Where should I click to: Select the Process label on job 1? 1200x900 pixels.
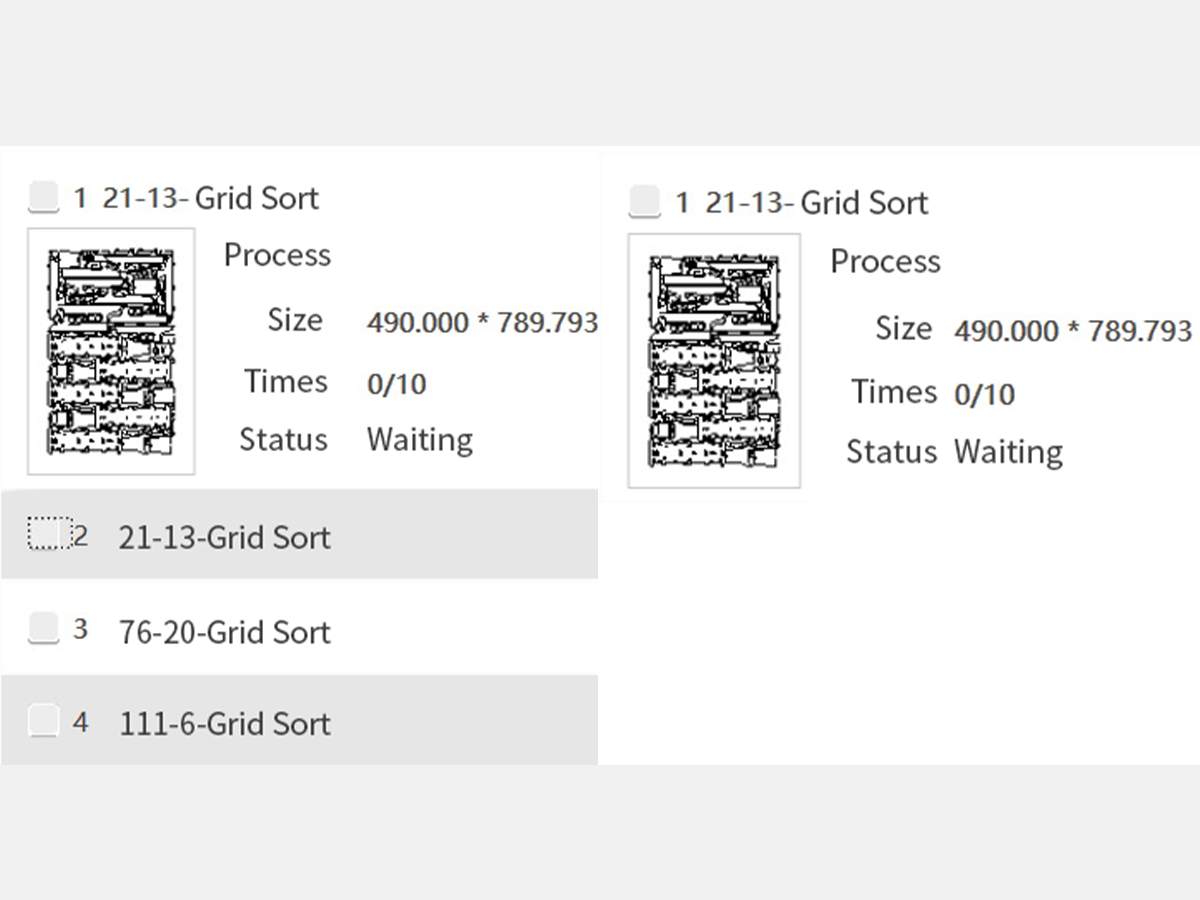pos(277,255)
